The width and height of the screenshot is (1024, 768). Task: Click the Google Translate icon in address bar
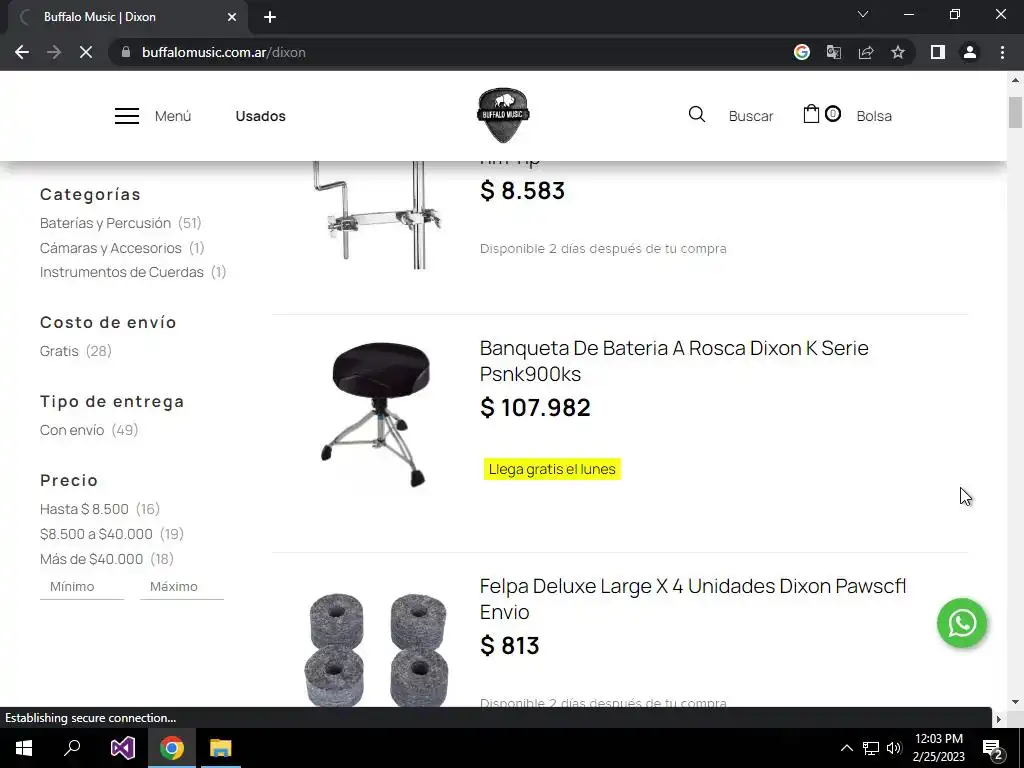coord(834,52)
